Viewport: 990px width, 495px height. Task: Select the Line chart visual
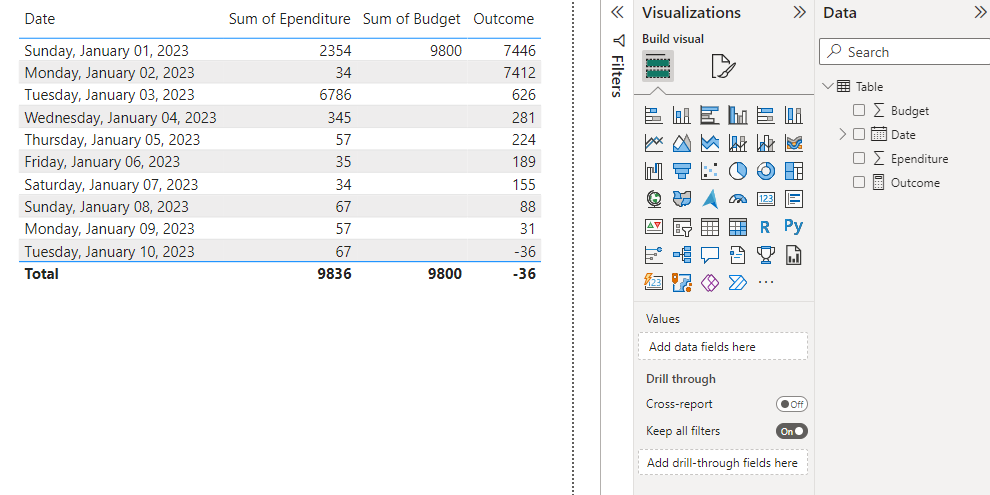coord(653,143)
